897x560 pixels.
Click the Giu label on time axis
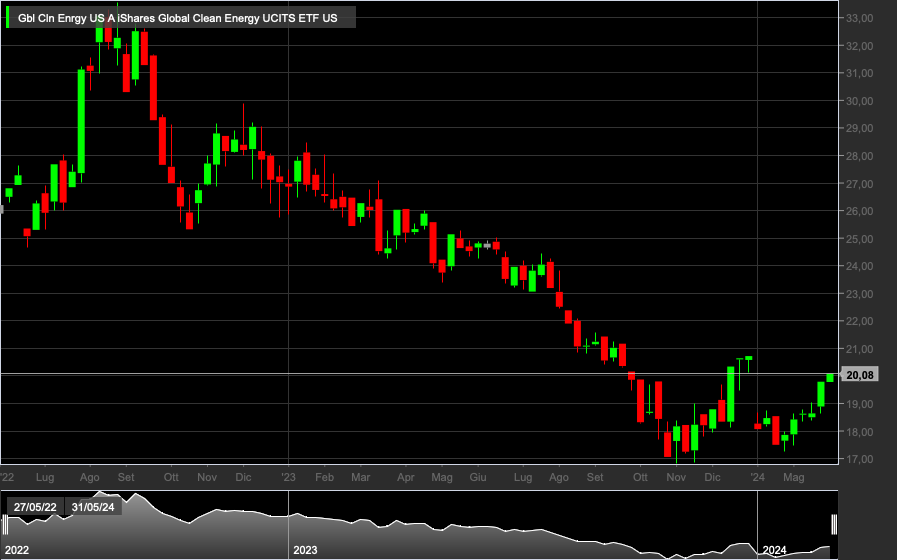tap(478, 477)
